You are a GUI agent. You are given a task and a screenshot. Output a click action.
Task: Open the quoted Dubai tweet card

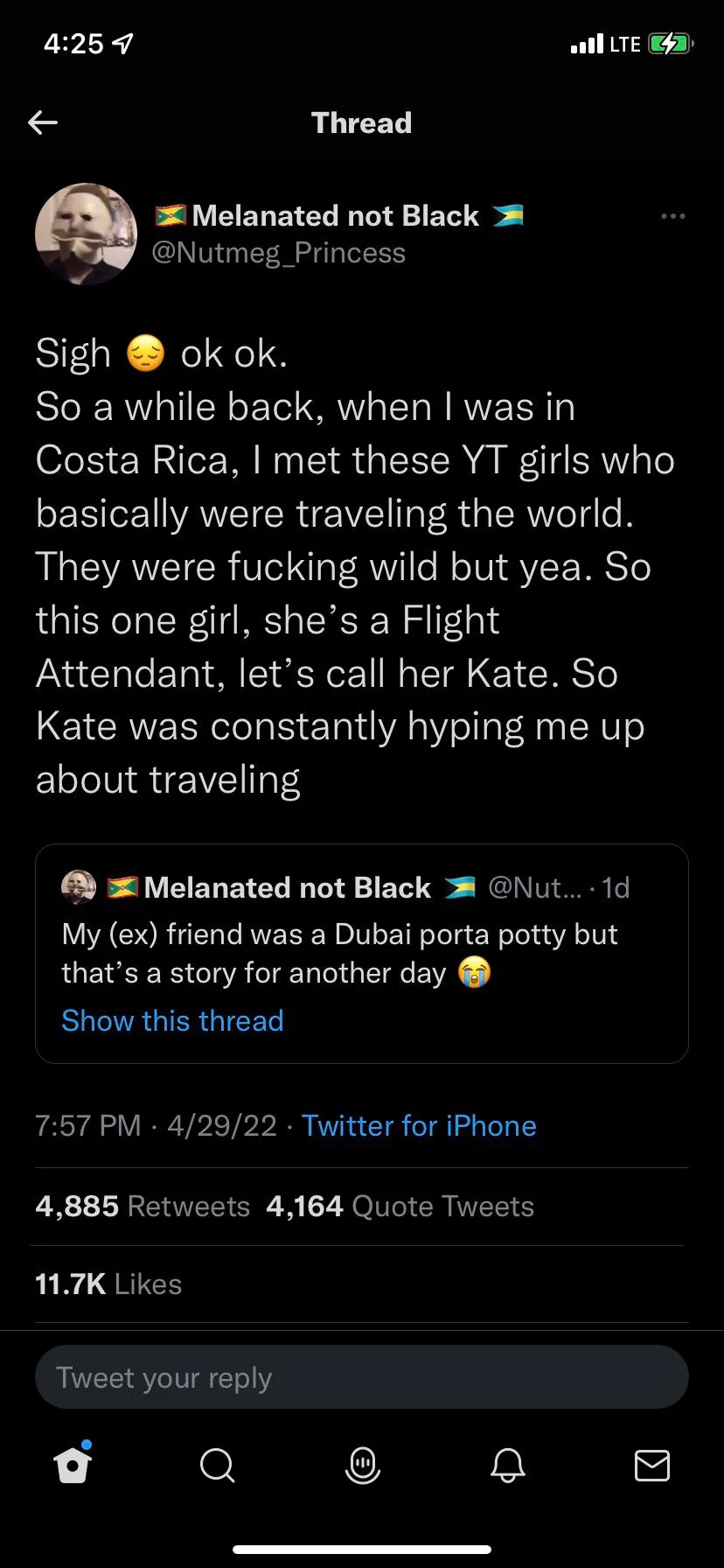362,954
